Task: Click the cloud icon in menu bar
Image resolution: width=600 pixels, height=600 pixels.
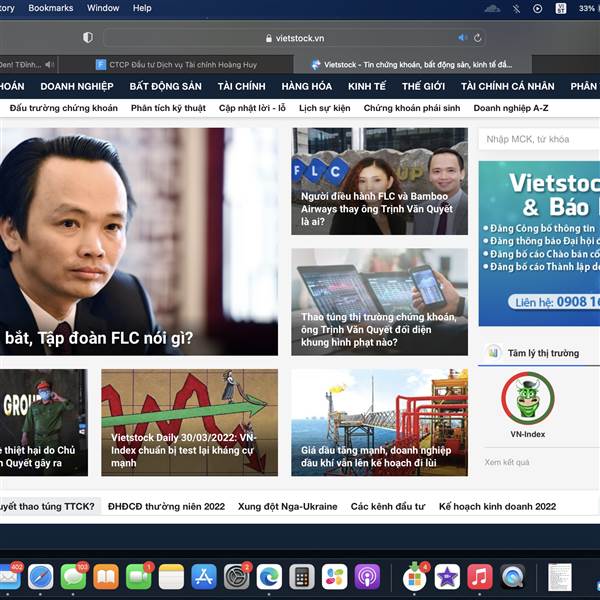Action: pyautogui.click(x=492, y=8)
